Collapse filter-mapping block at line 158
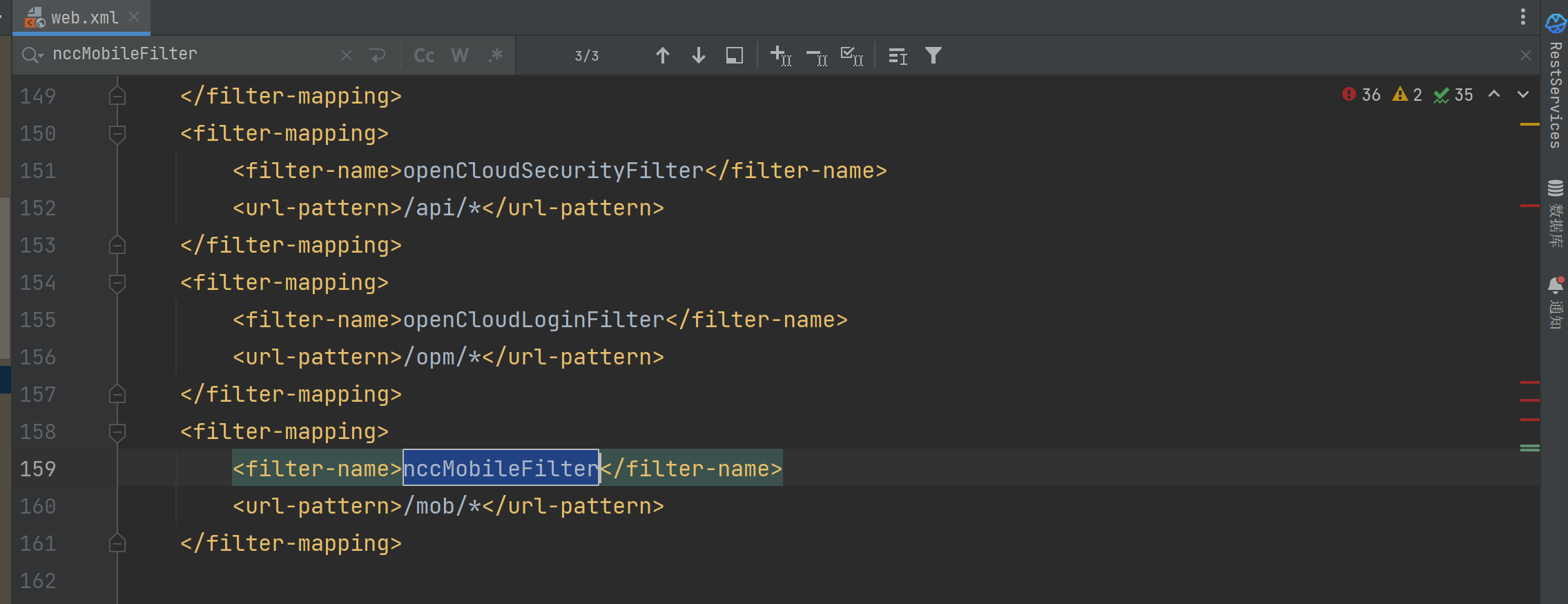 tap(117, 431)
